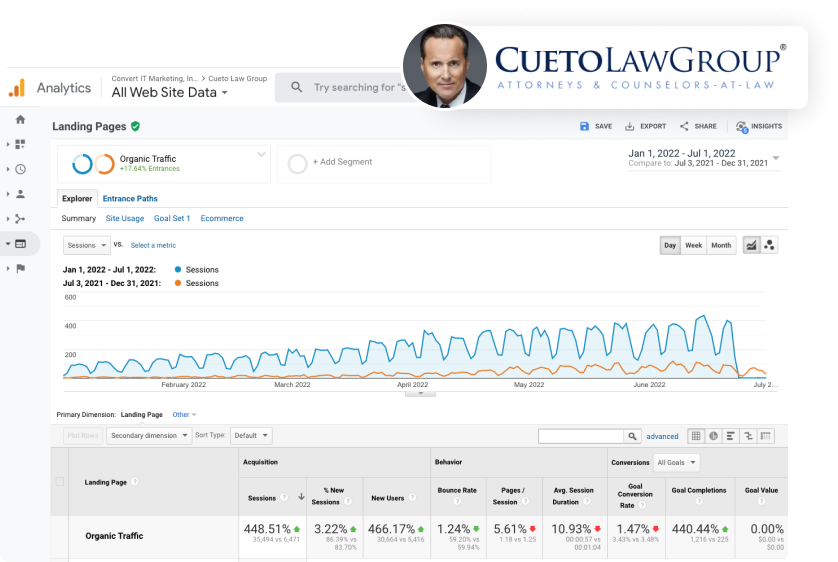Click the green verified shield beside Landing Pages
This screenshot has height=562, width=838.
coord(135,126)
